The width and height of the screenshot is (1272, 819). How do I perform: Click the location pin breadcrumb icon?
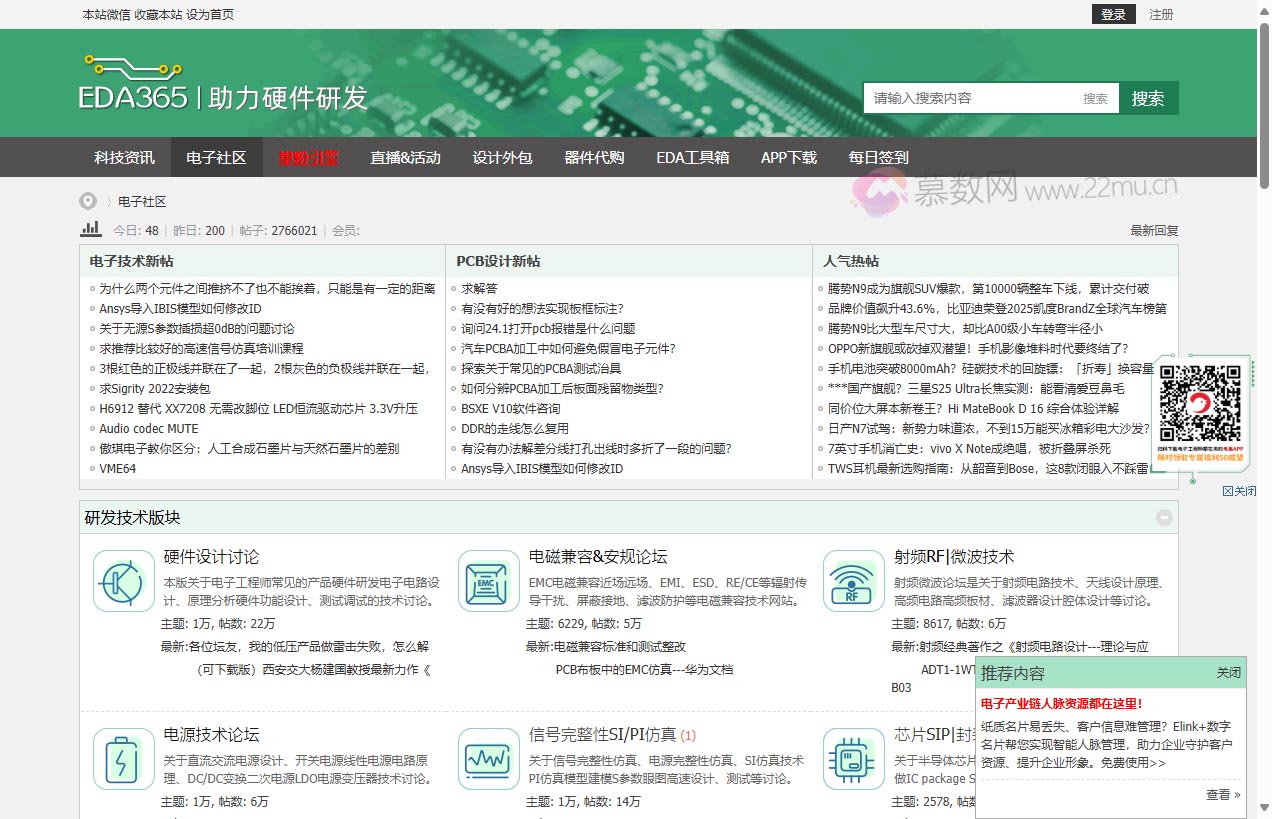[89, 201]
